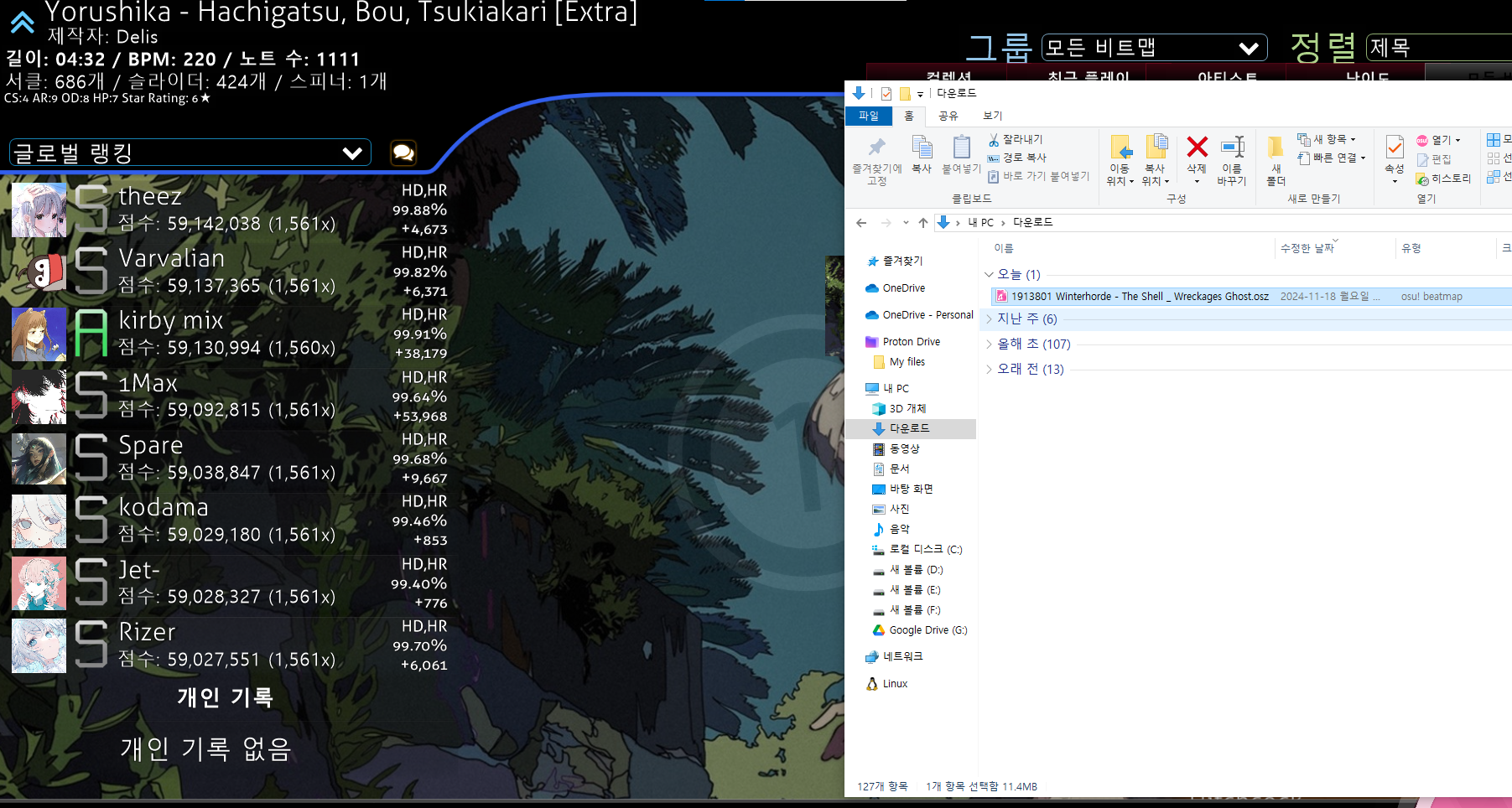Viewport: 1512px width, 808px height.
Task: Select 바탕 화면 desktop folder in sidebar
Action: tap(903, 489)
